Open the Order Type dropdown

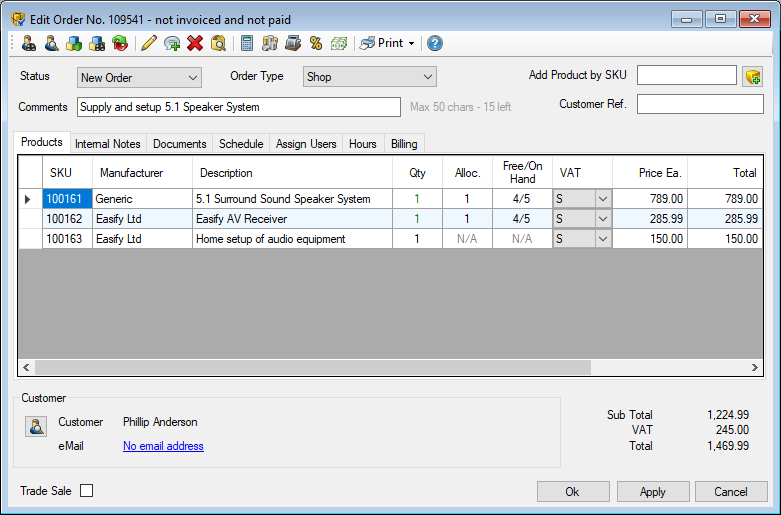coord(428,77)
